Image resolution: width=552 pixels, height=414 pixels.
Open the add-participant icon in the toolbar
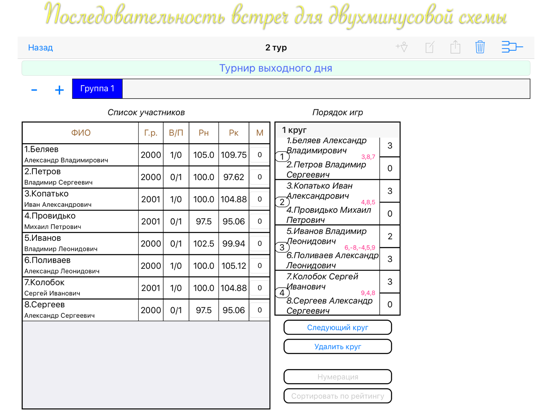[402, 47]
